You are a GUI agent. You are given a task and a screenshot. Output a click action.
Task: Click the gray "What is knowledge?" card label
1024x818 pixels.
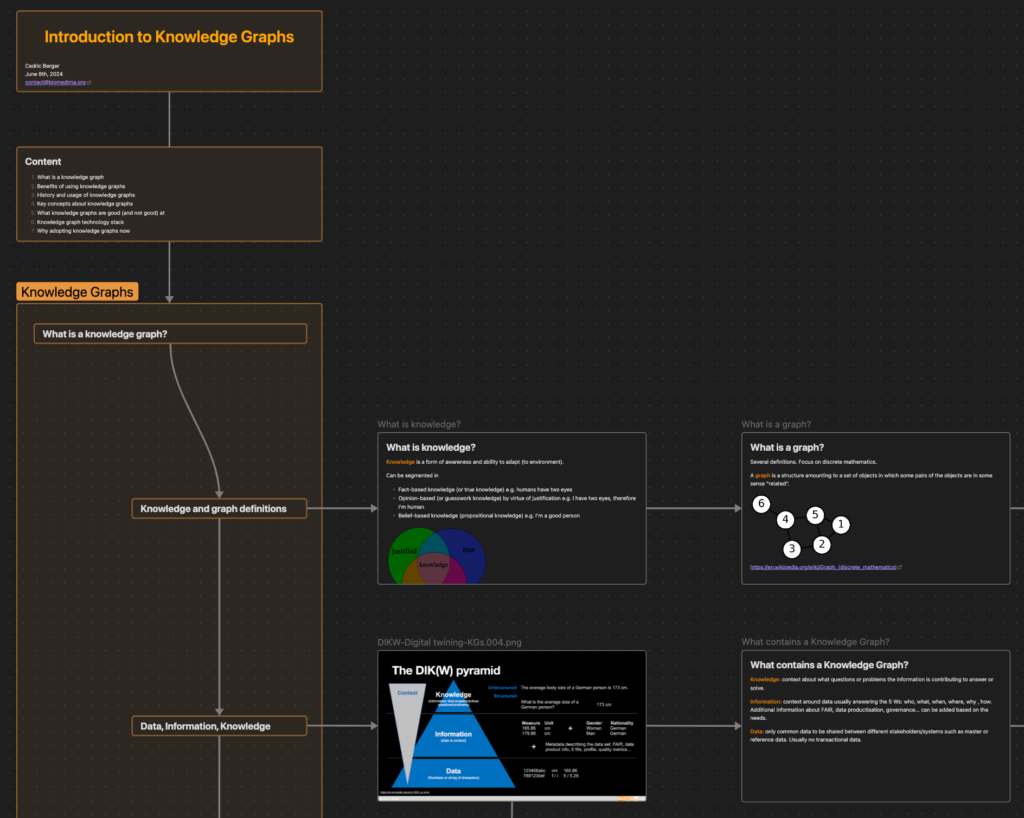click(x=419, y=424)
